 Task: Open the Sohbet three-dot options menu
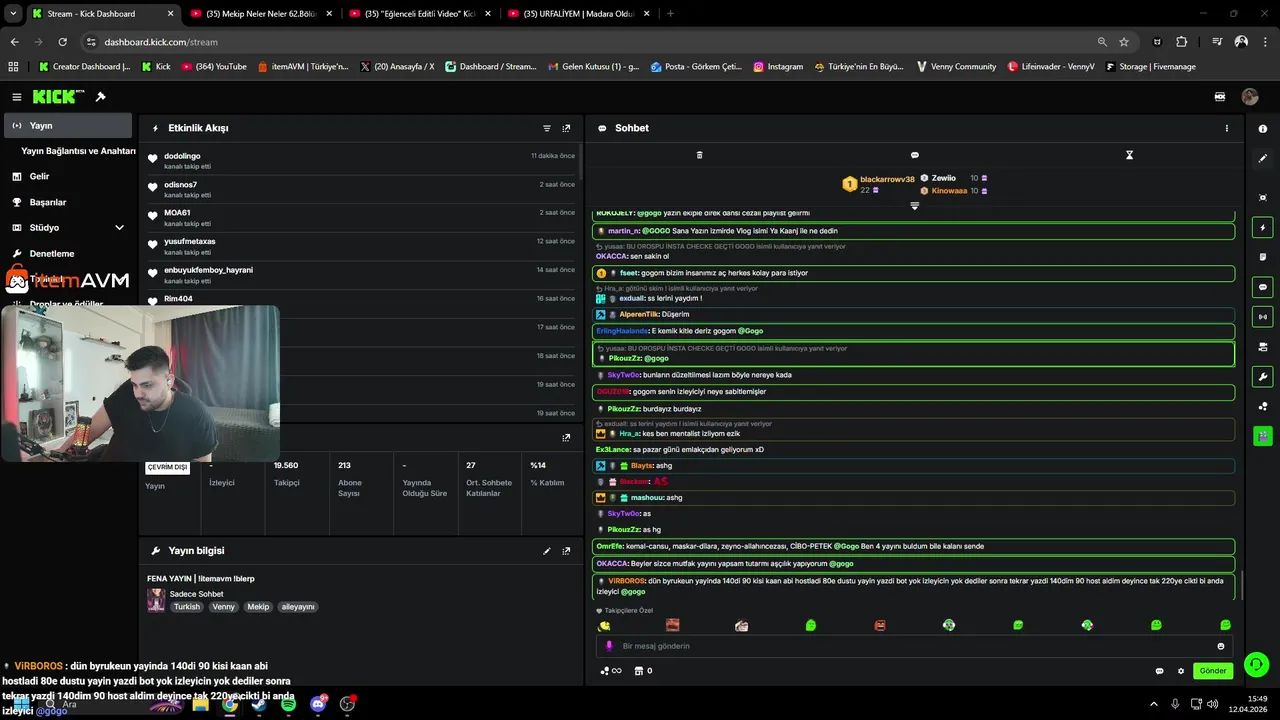point(1227,128)
